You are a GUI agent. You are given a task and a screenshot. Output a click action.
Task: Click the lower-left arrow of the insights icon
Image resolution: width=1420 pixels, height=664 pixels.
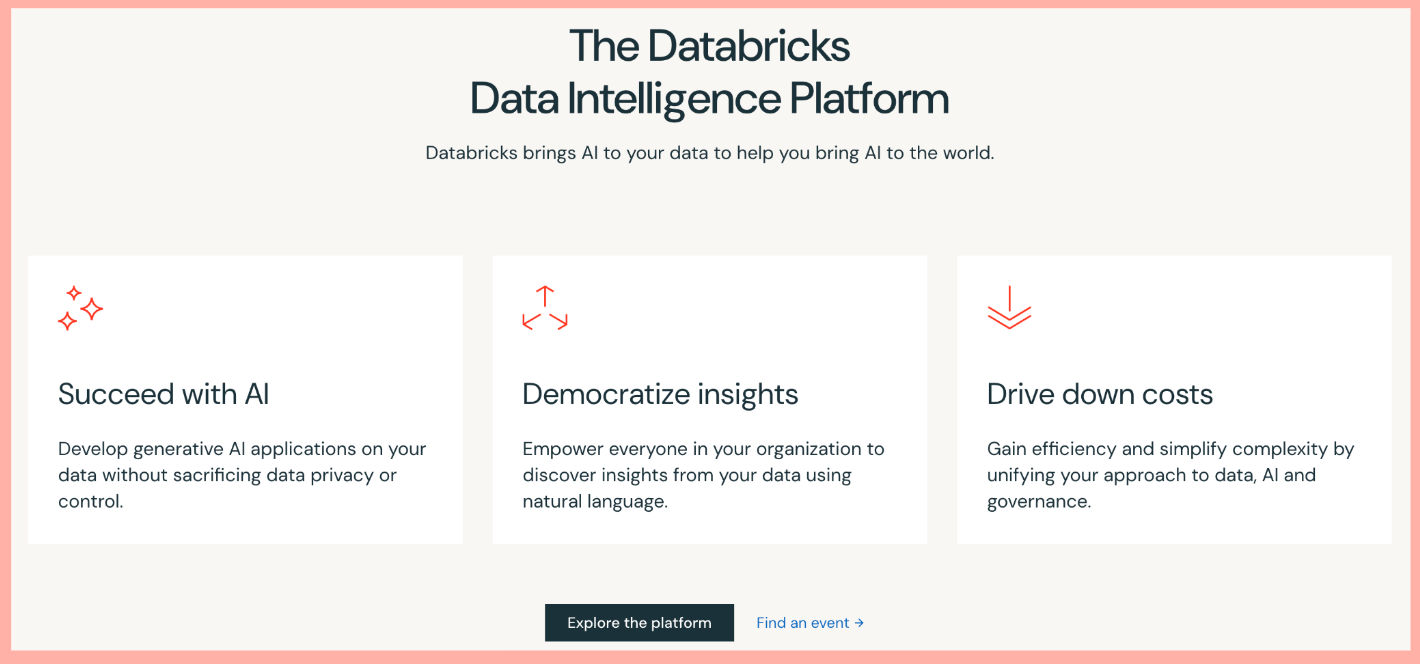[529, 321]
